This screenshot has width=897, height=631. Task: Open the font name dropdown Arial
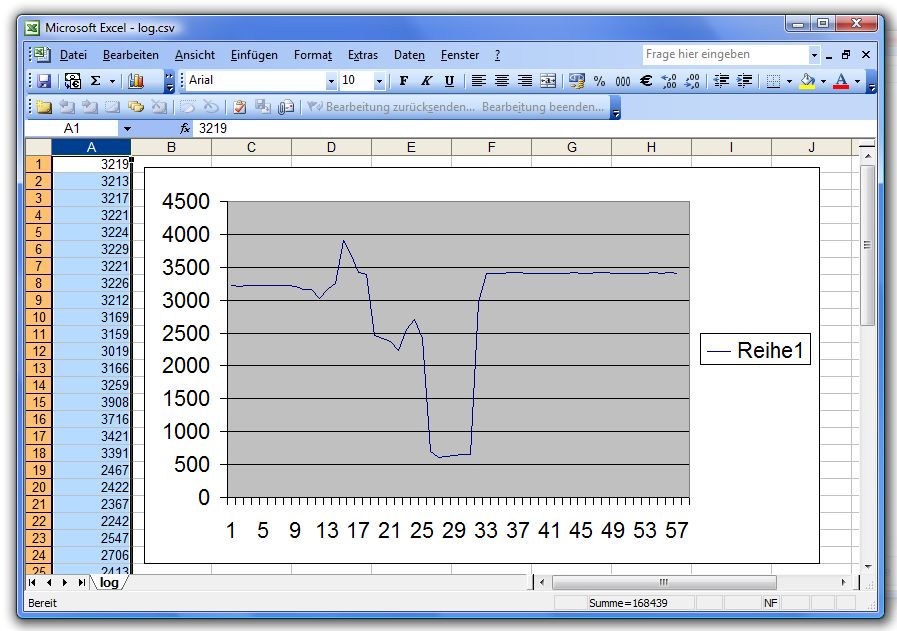(331, 81)
